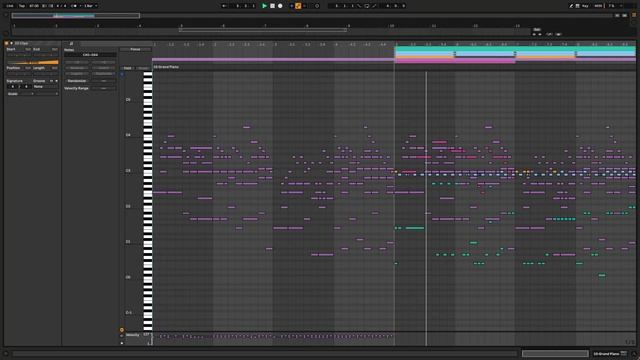The image size is (640, 360).
Task: Toggle the orange Automation Arm button
Action: 298,6
